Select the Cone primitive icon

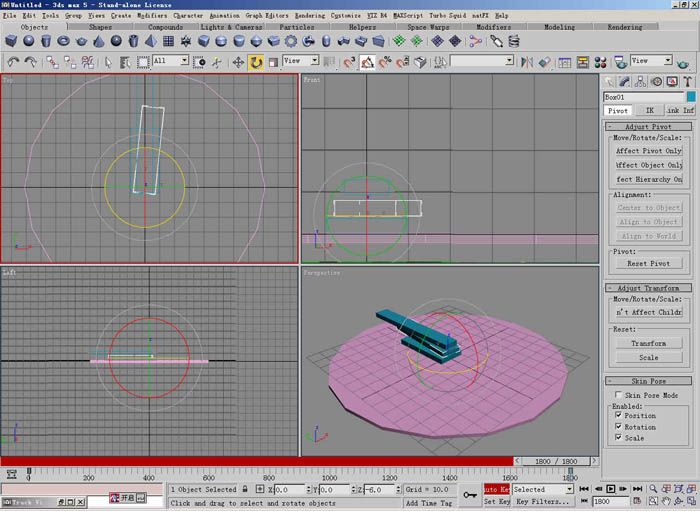(x=99, y=42)
